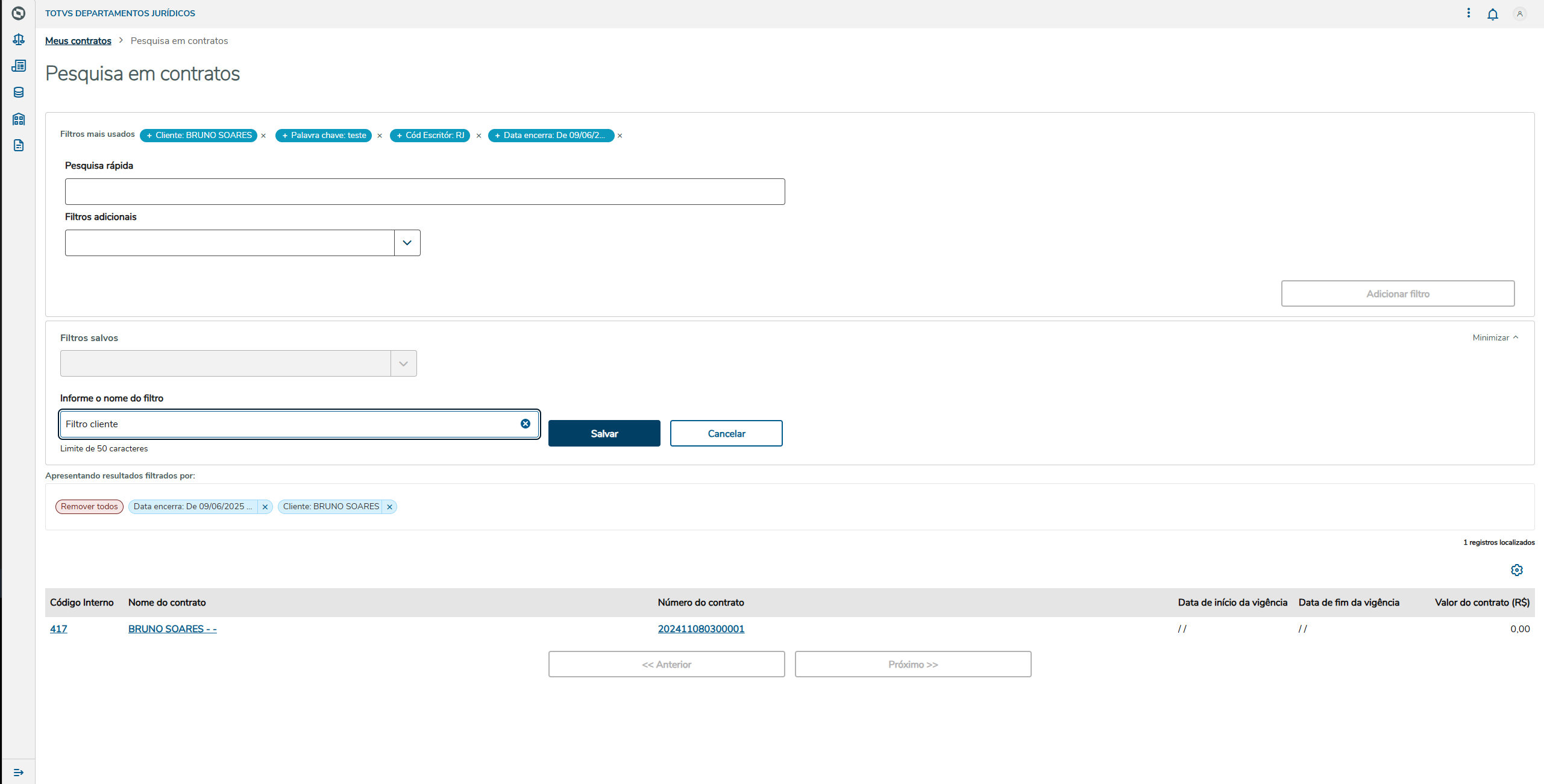
Task: Click the Salvar button
Action: coord(604,433)
